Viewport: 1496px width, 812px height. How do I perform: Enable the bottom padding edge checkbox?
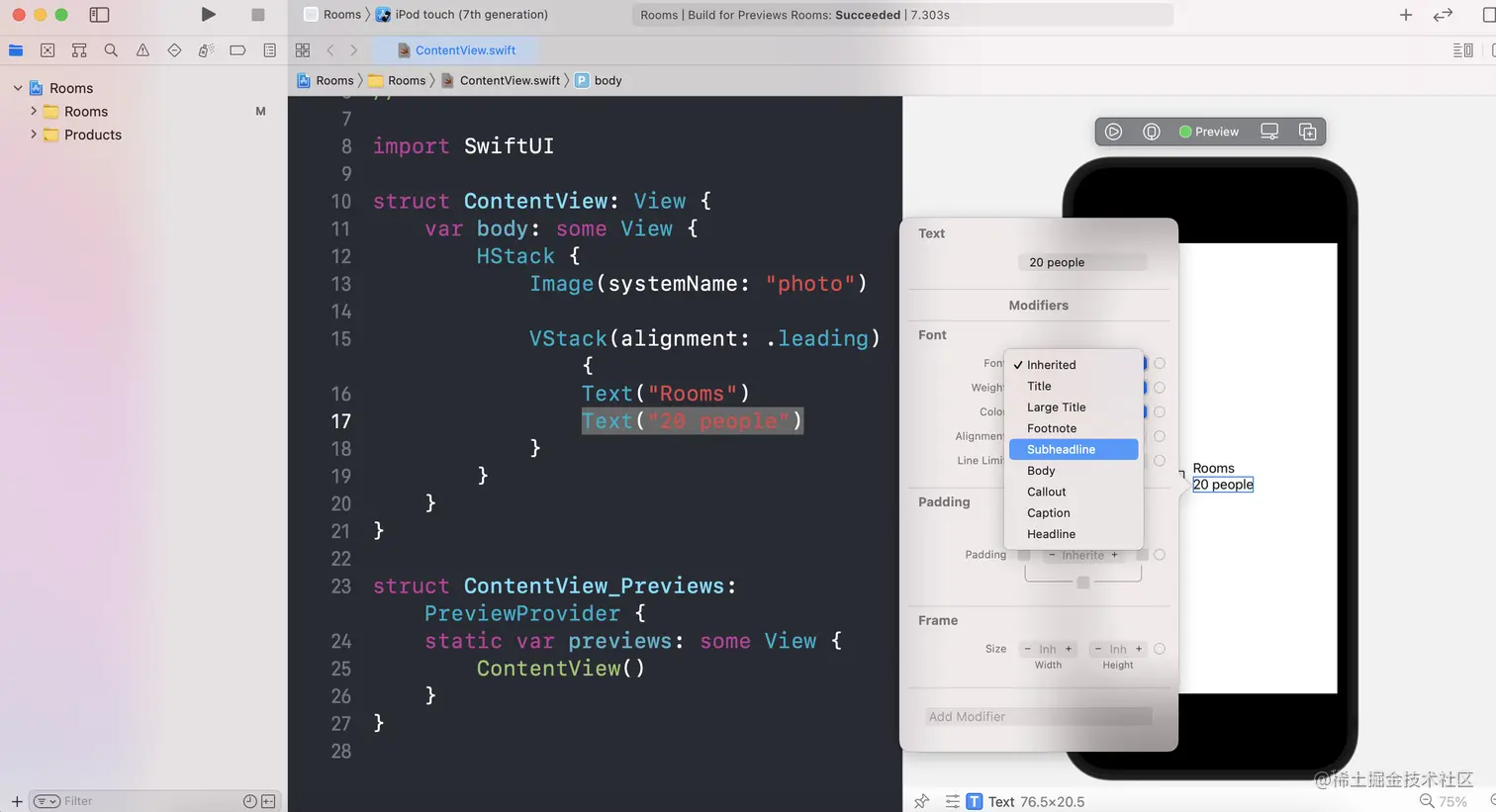tap(1083, 583)
